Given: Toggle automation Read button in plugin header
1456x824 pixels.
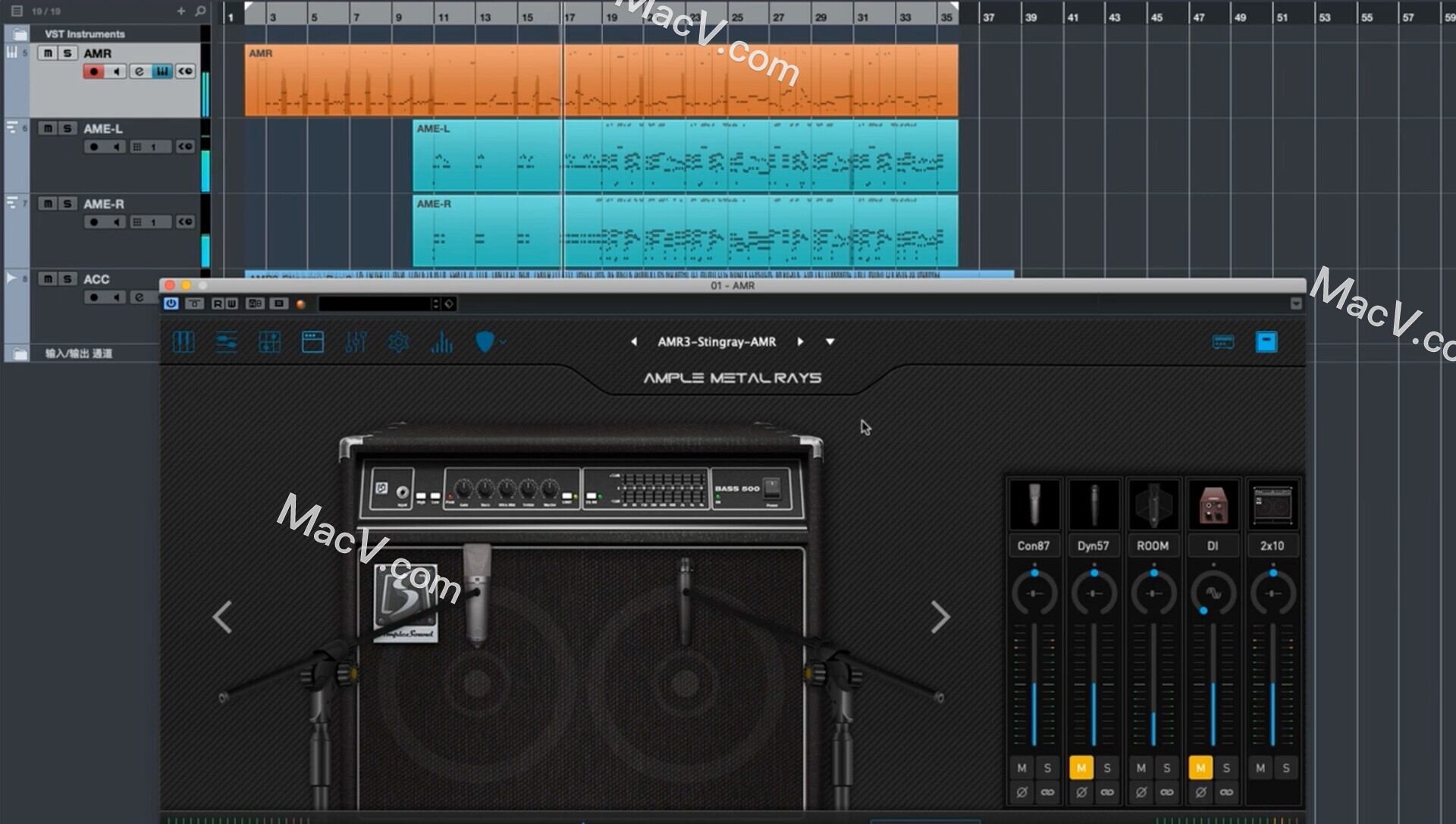Looking at the screenshot, I should tap(218, 303).
